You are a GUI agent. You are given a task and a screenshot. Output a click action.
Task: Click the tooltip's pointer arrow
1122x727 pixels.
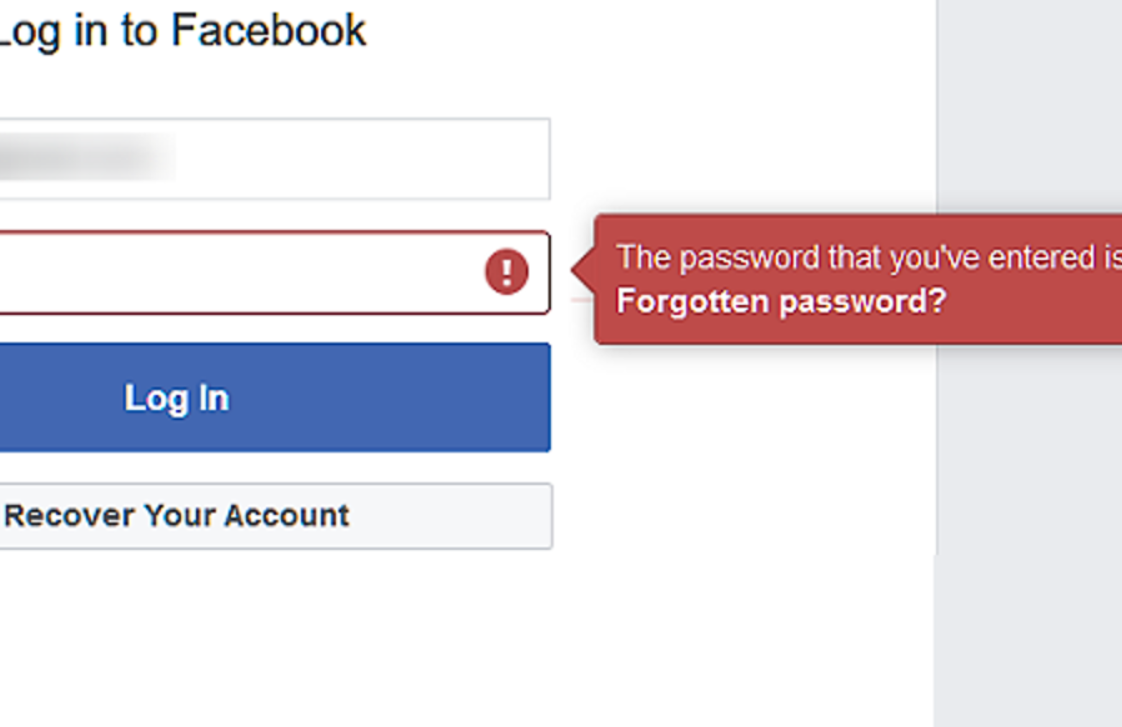coord(583,270)
